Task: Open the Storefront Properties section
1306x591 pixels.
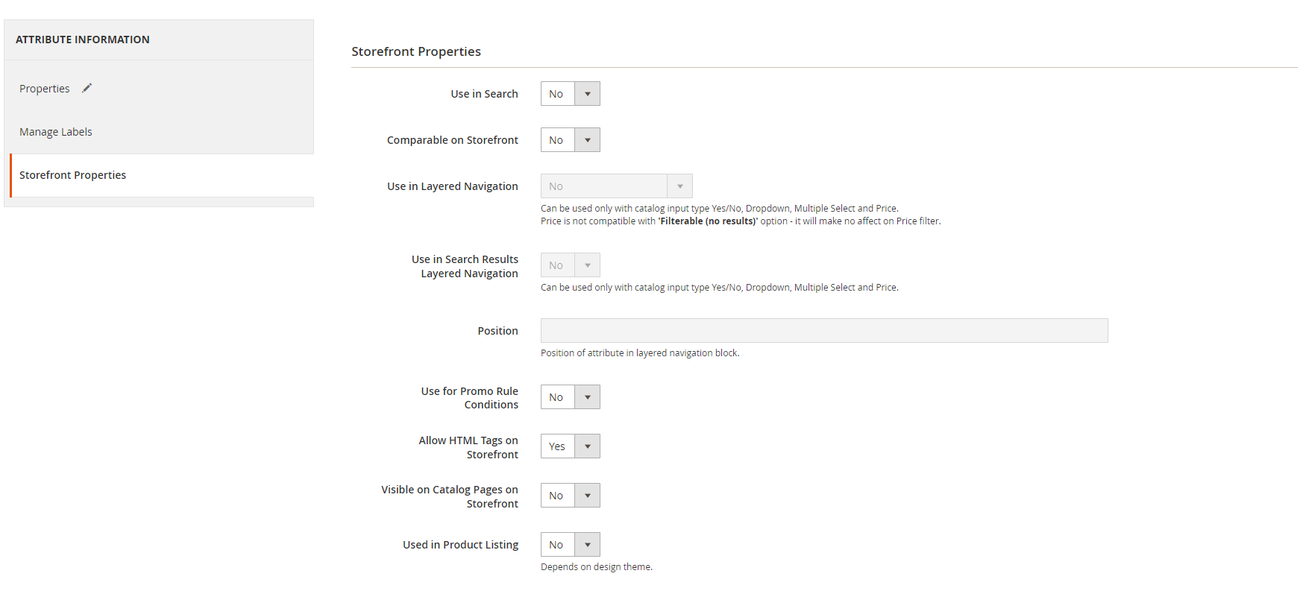Action: point(72,174)
